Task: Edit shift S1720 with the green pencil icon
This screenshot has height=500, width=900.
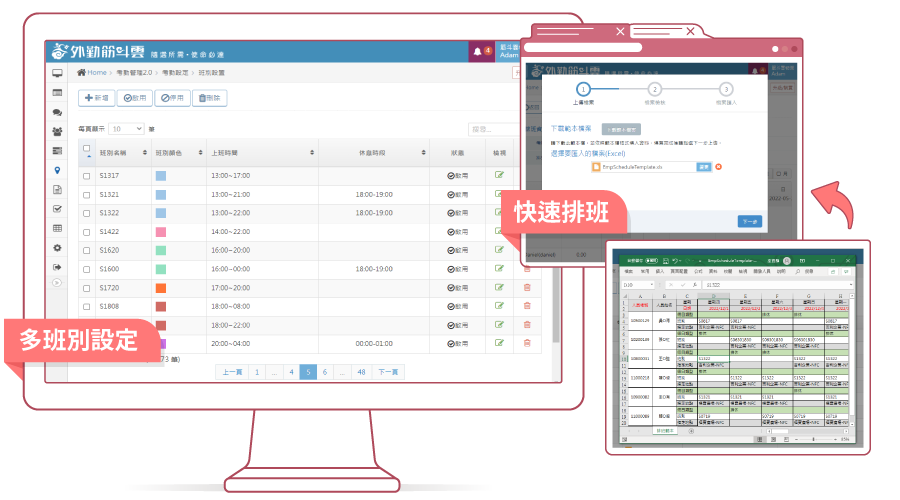Action: (499, 288)
